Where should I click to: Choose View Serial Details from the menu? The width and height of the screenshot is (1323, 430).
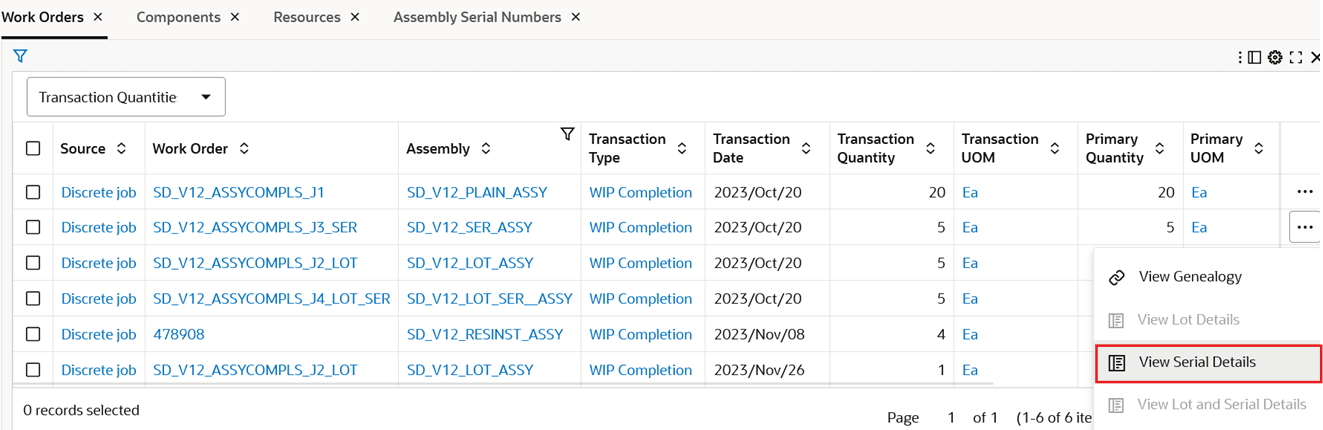coord(1208,362)
